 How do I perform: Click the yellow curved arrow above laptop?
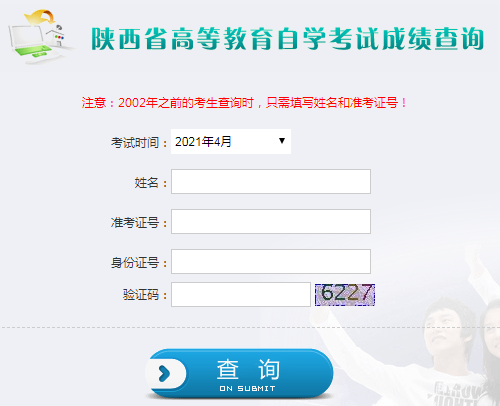[x=40, y=17]
